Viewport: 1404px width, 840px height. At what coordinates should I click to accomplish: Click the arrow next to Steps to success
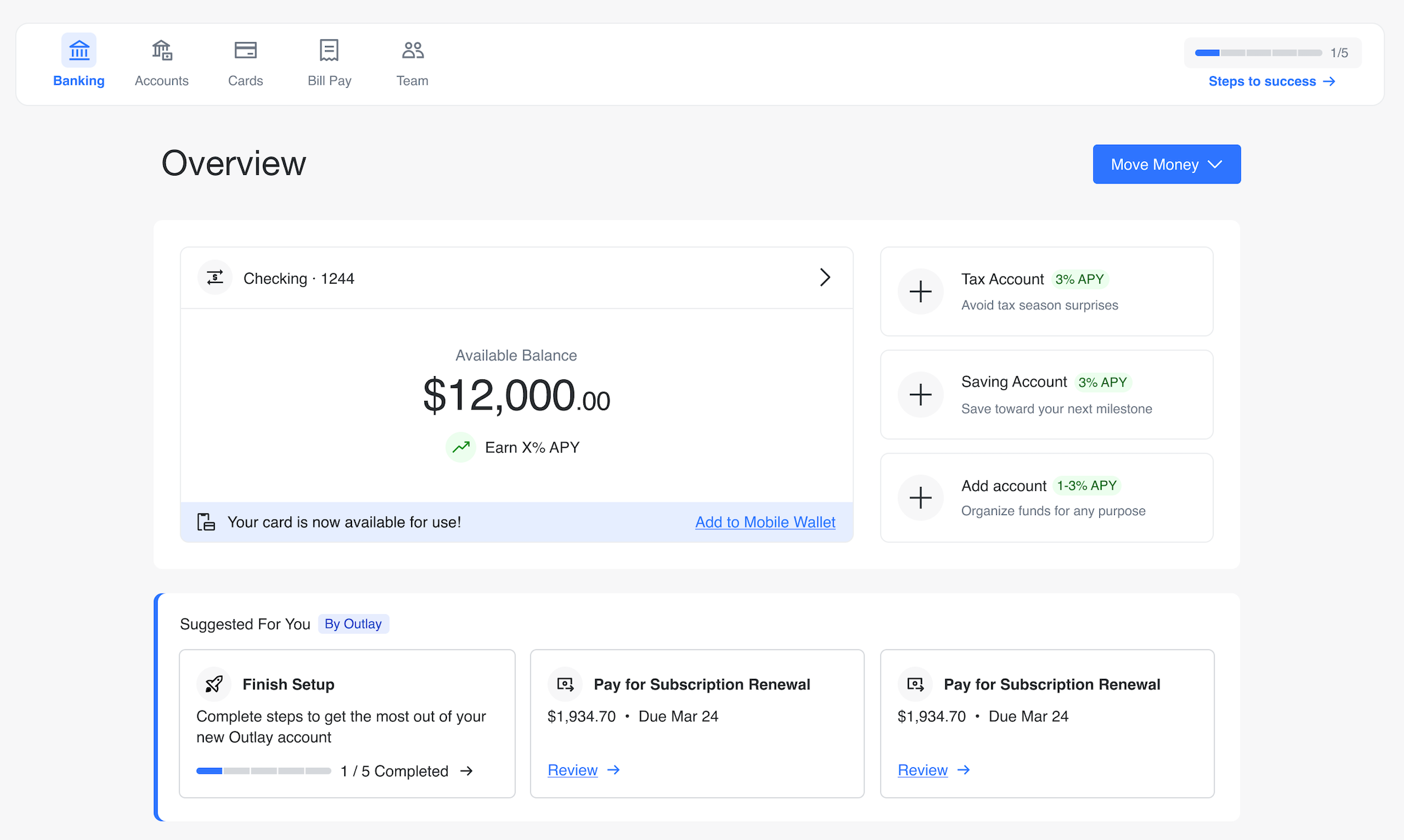(1329, 81)
